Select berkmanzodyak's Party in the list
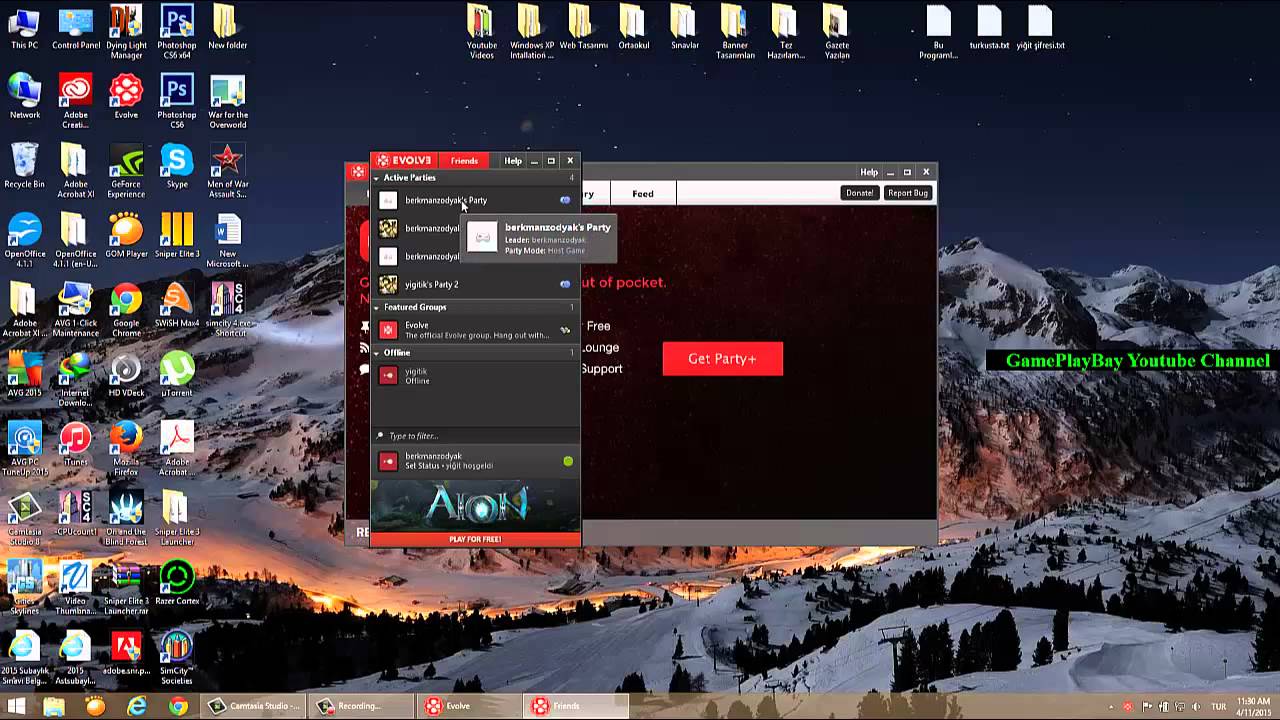The height and width of the screenshot is (720, 1280). coord(475,200)
